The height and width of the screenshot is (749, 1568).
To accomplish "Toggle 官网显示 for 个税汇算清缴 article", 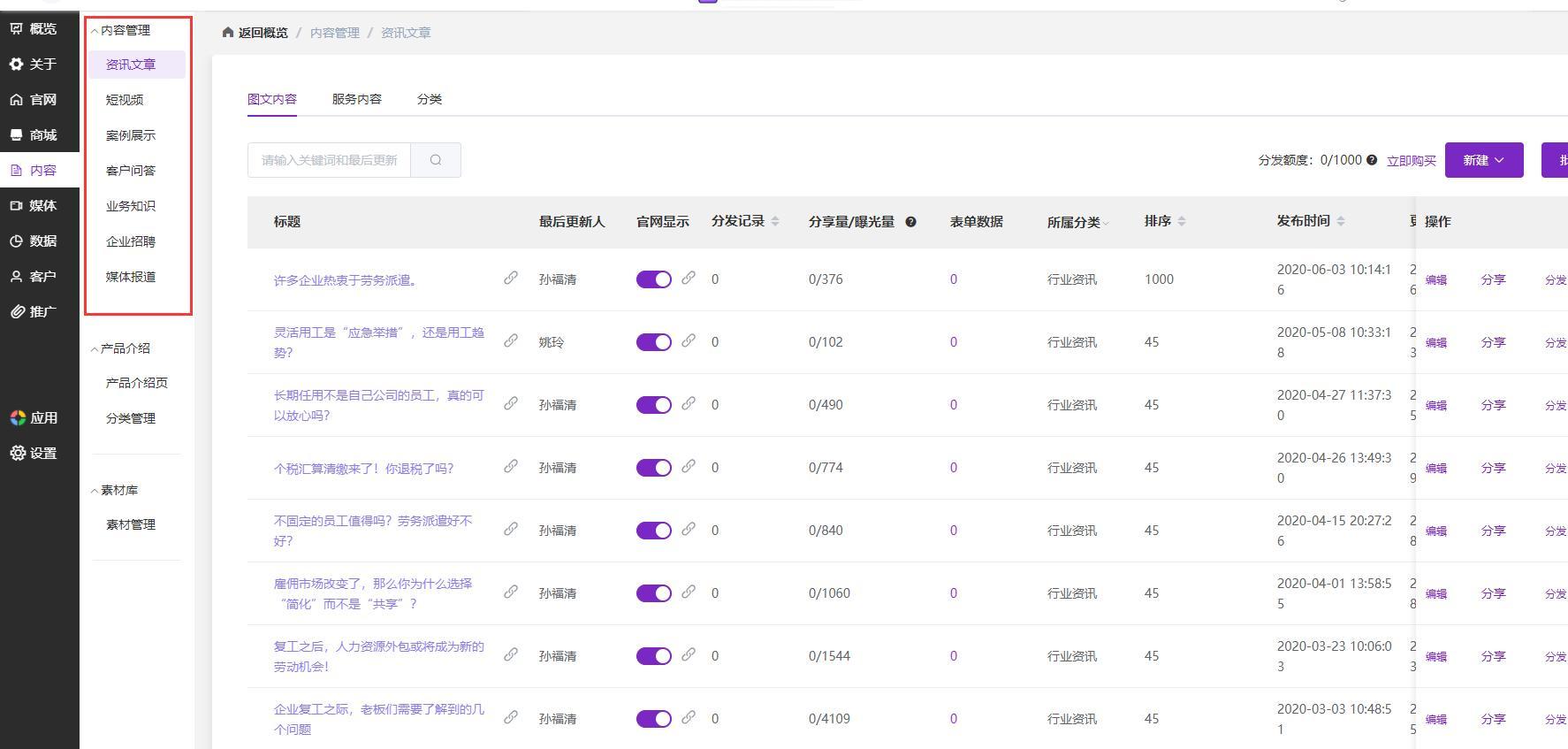I will point(654,468).
